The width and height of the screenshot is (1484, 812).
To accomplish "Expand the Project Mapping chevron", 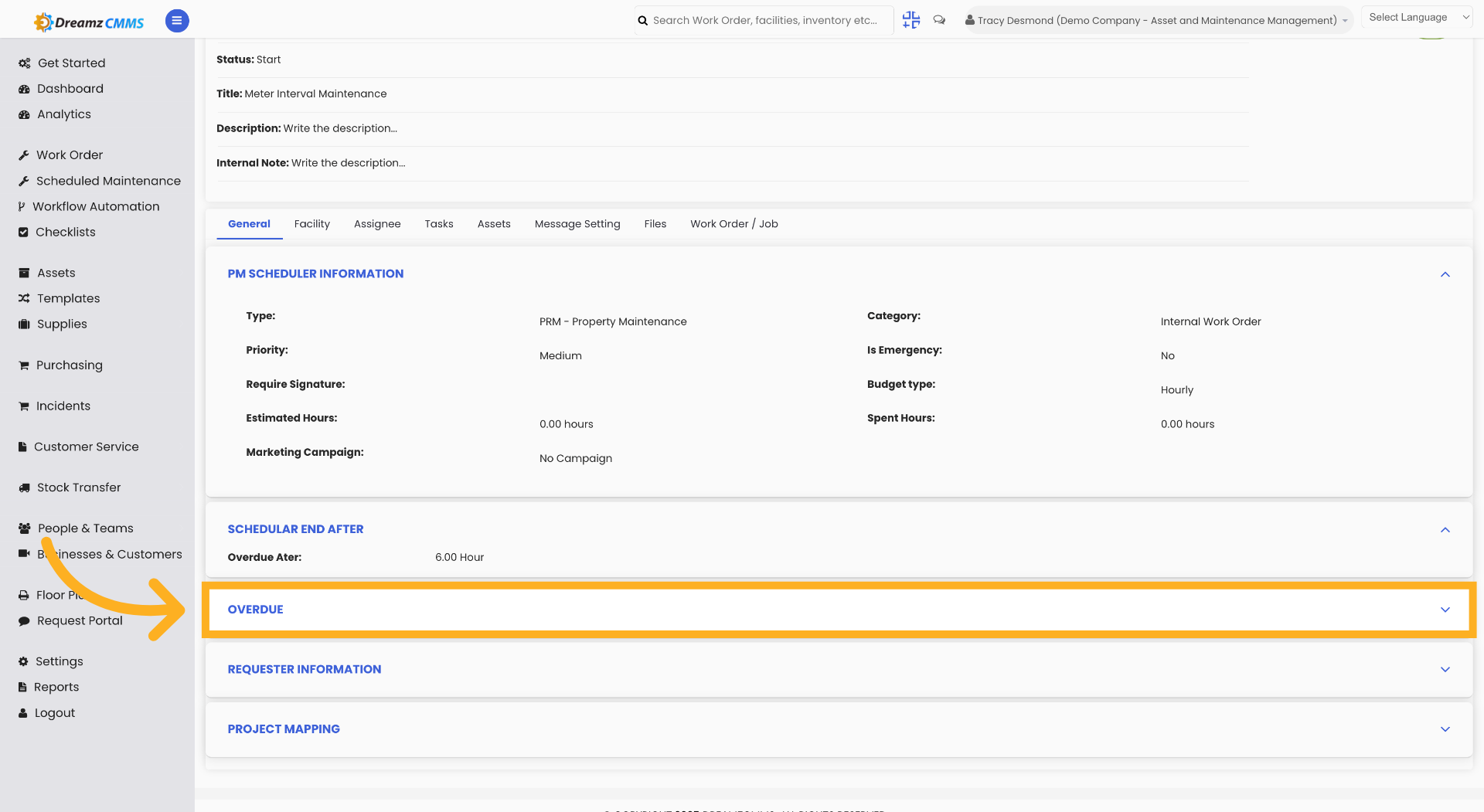I will (1445, 729).
